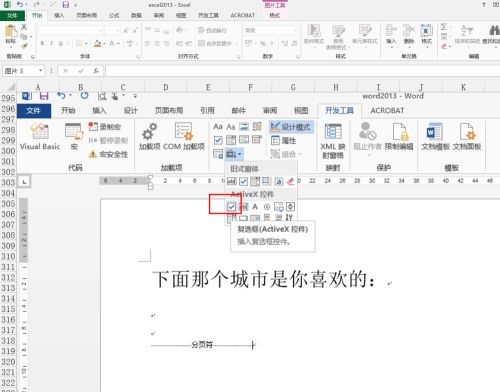
Task: Expand the Name Box dropdown arrow
Action: 41,71
